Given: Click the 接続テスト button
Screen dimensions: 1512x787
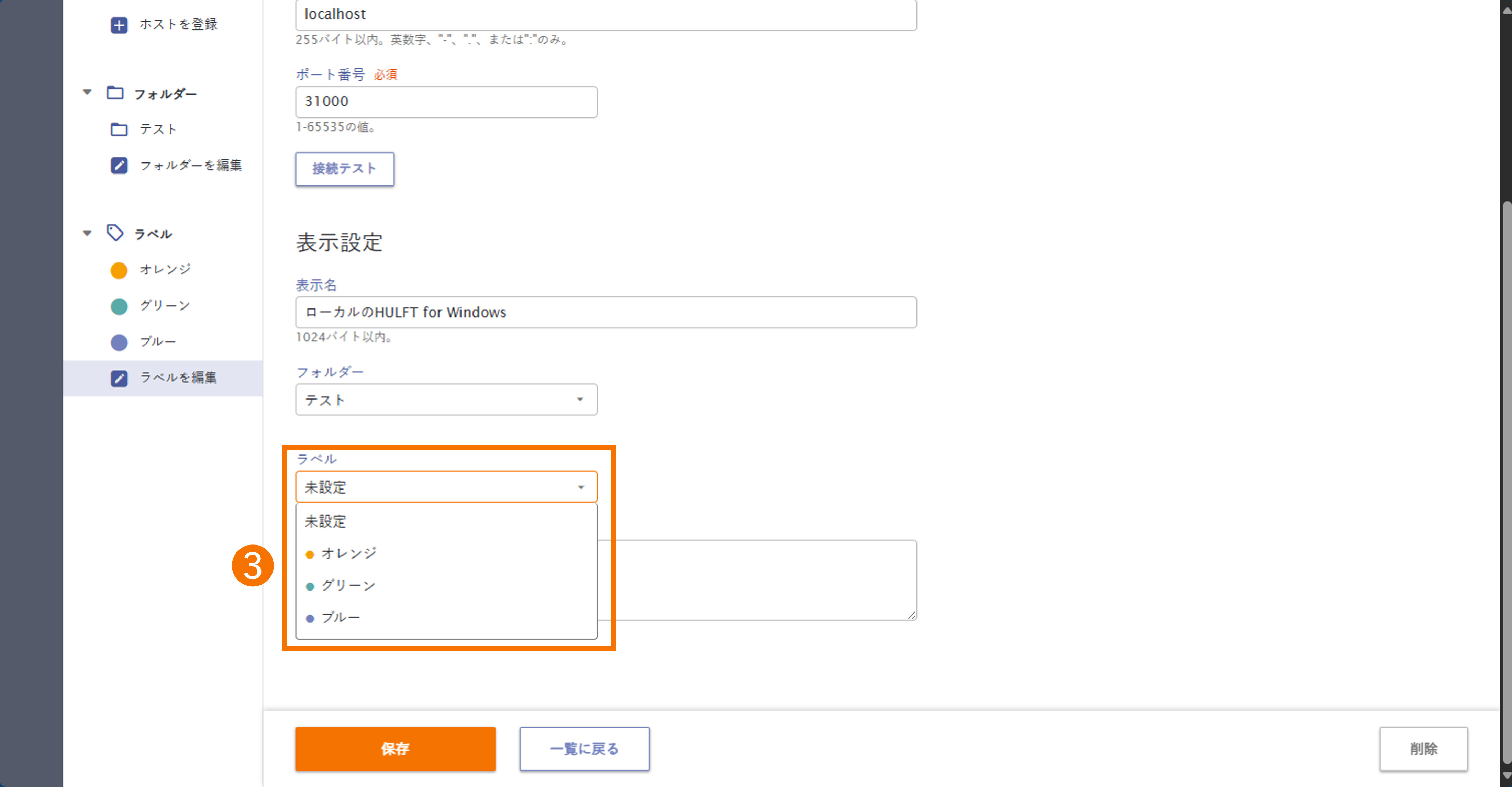Looking at the screenshot, I should click(x=345, y=169).
